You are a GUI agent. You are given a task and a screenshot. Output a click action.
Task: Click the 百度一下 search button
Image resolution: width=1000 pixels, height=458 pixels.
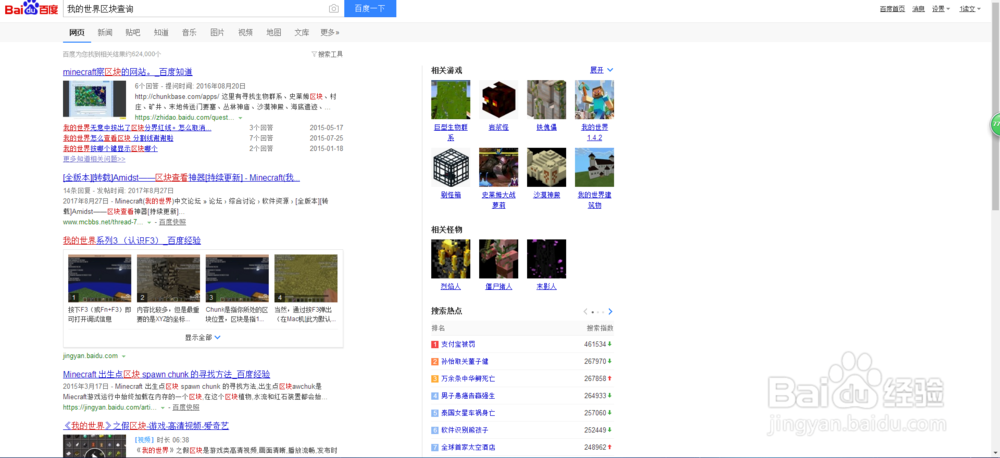(370, 8)
